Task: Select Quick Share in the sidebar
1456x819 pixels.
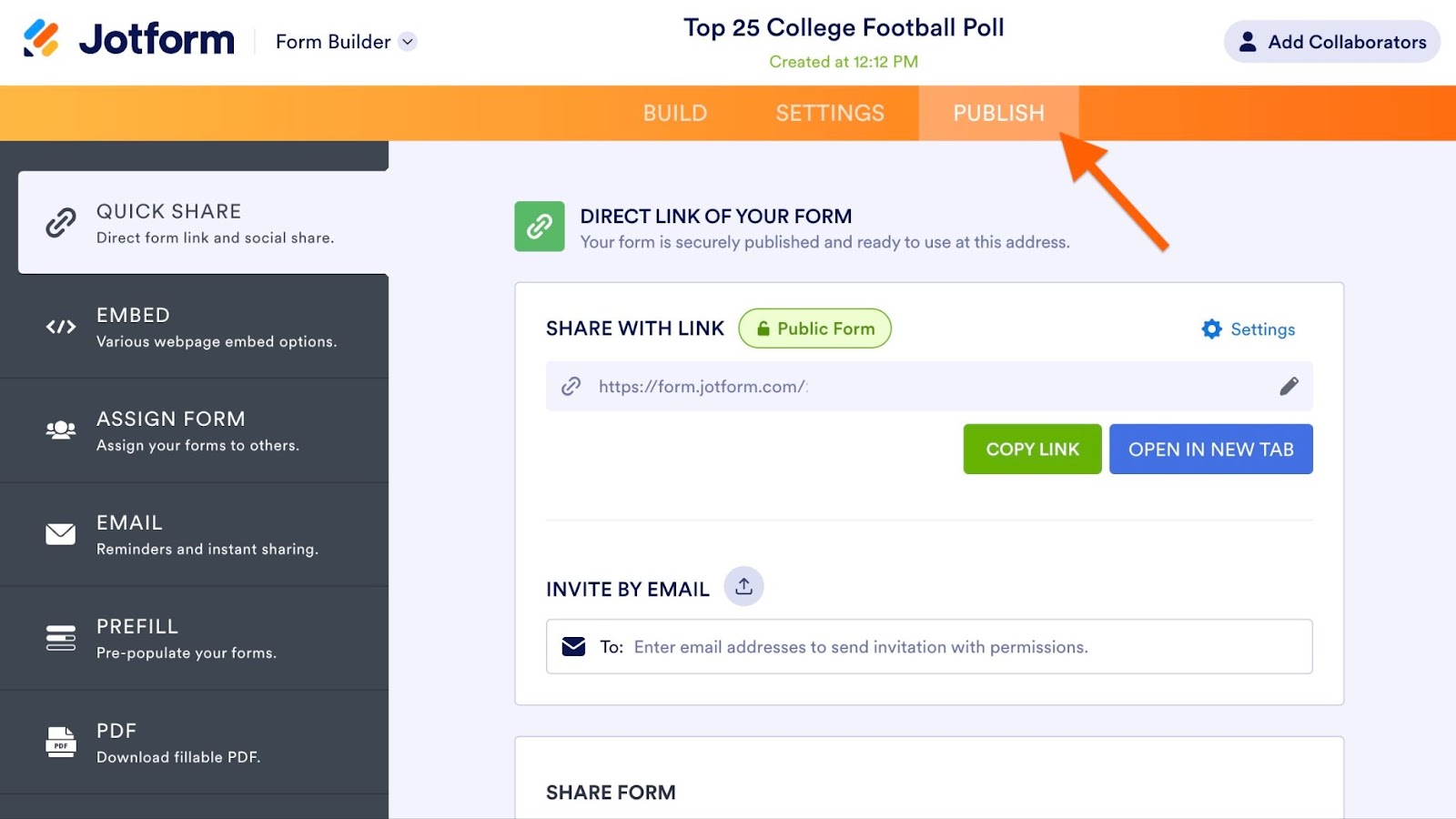Action: [203, 223]
